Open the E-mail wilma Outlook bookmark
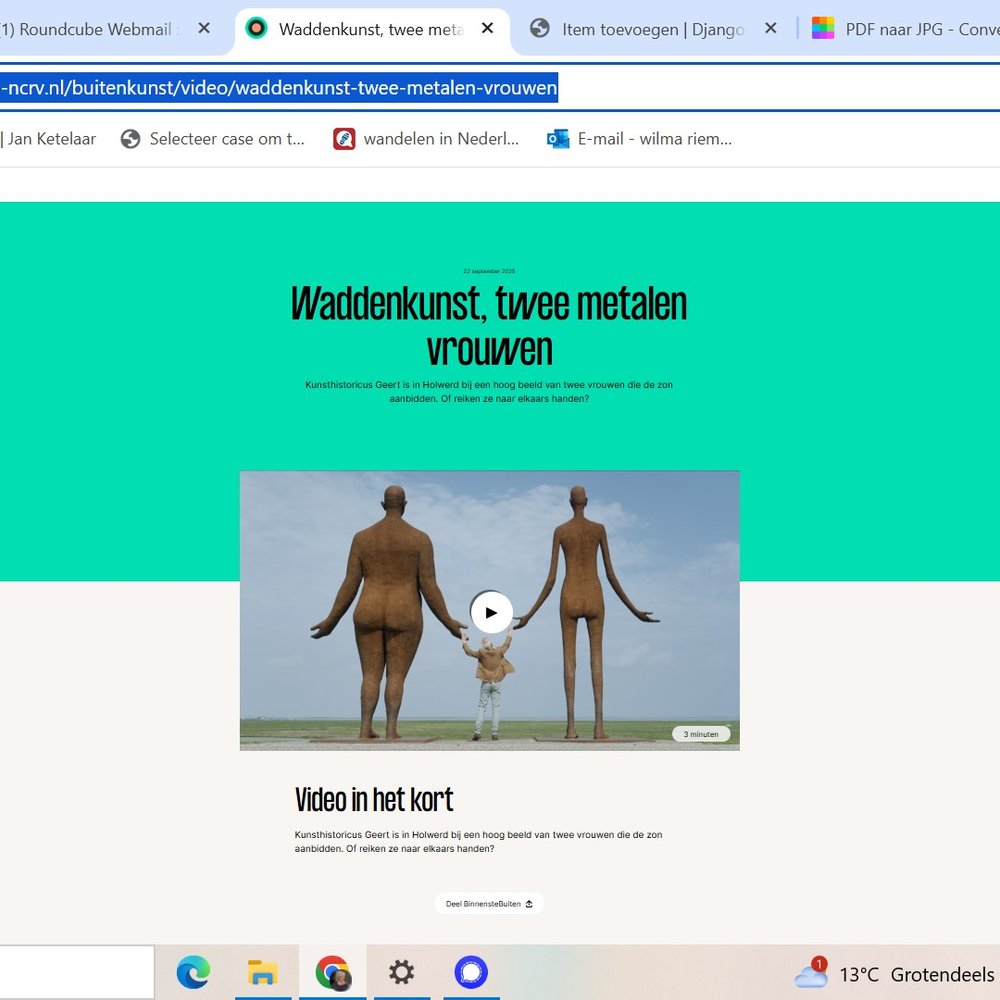Viewport: 1000px width, 1000px height. (640, 139)
